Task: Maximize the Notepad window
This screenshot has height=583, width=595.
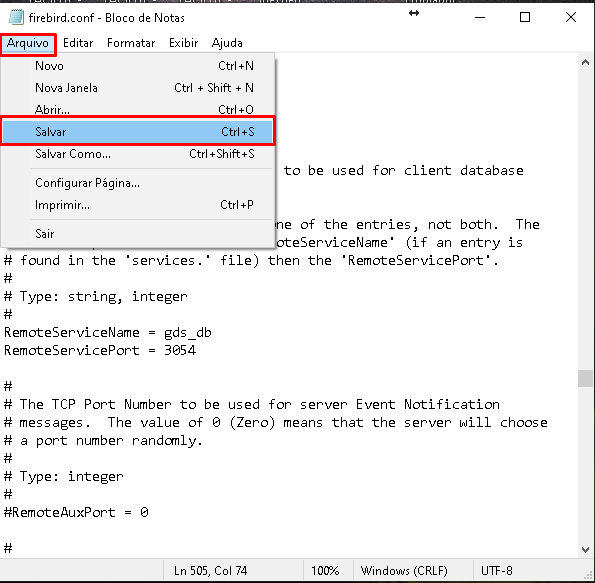Action: (525, 17)
